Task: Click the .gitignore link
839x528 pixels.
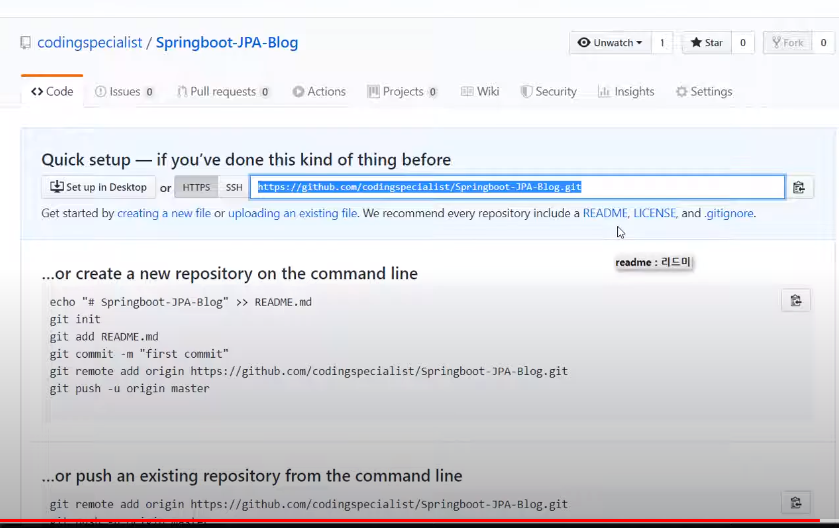Action: (729, 213)
